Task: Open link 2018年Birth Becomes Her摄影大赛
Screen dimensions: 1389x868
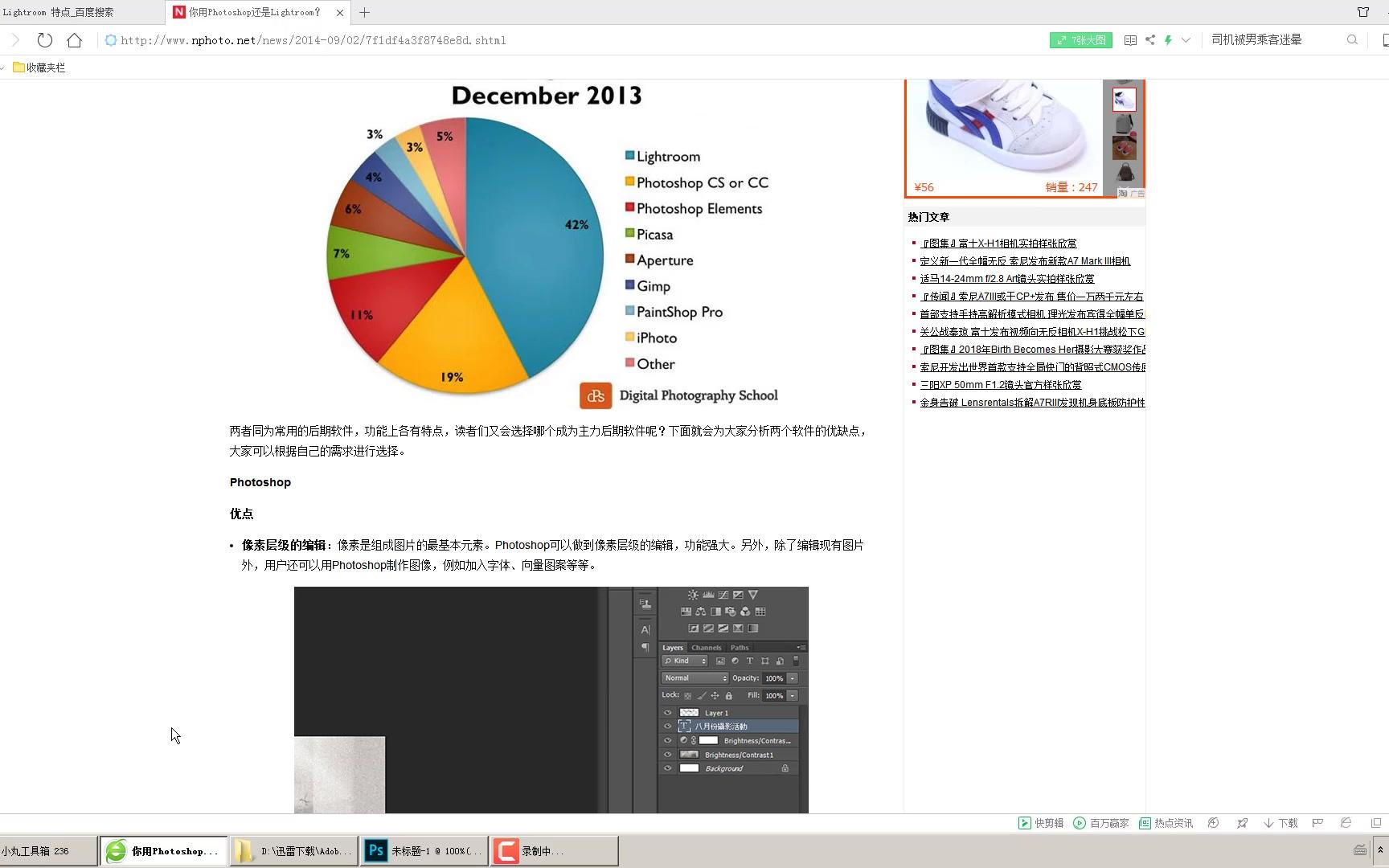Action: 1033,350
